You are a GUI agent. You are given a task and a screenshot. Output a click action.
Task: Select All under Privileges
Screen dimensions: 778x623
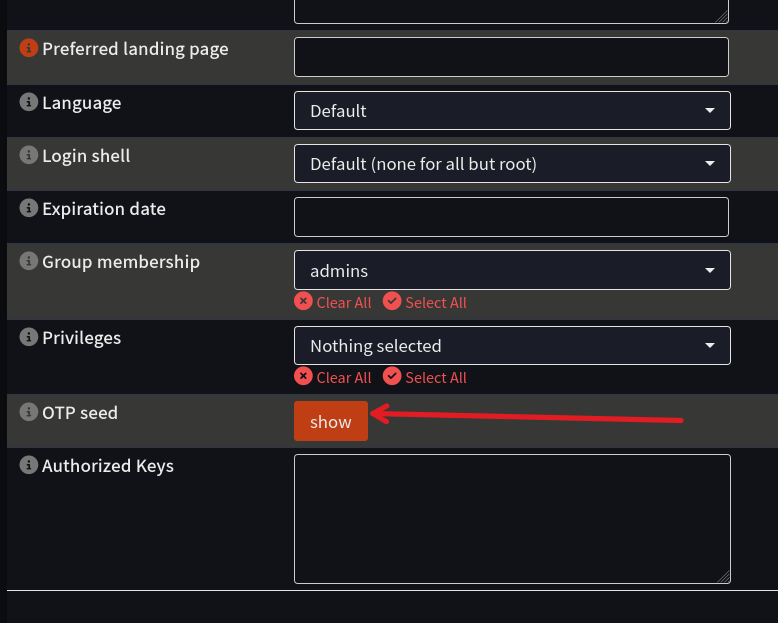(425, 377)
